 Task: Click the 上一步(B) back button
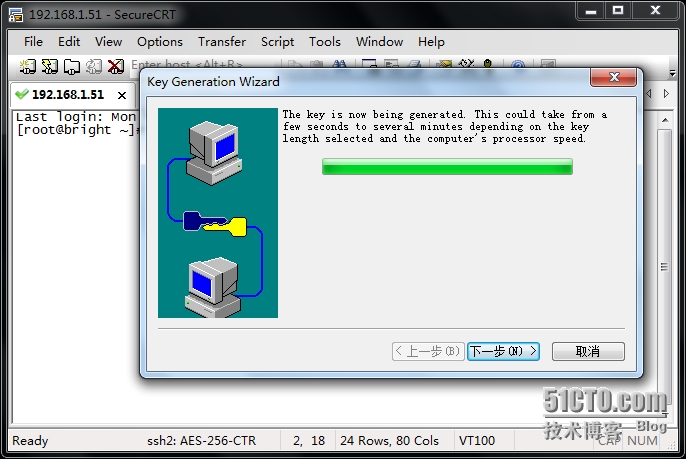(428, 351)
